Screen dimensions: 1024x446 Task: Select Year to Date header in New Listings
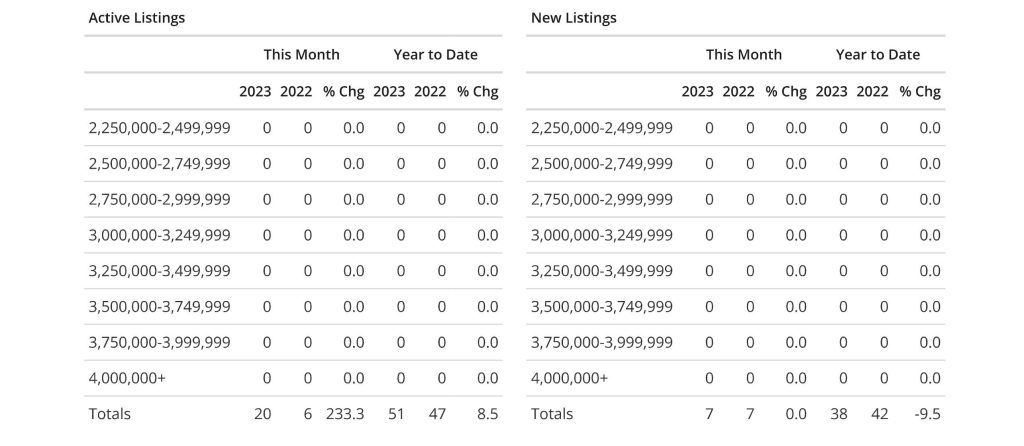point(877,54)
